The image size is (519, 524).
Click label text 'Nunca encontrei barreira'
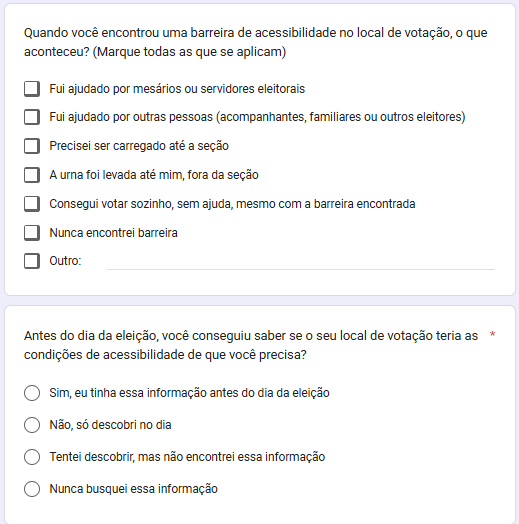tap(114, 233)
